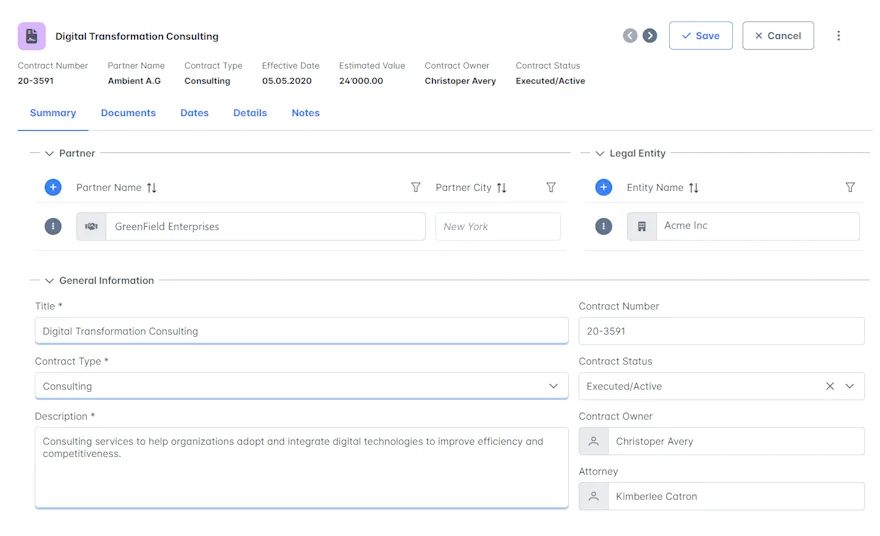Add a new legal entity with plus icon
This screenshot has height=536, width=880.
603,187
